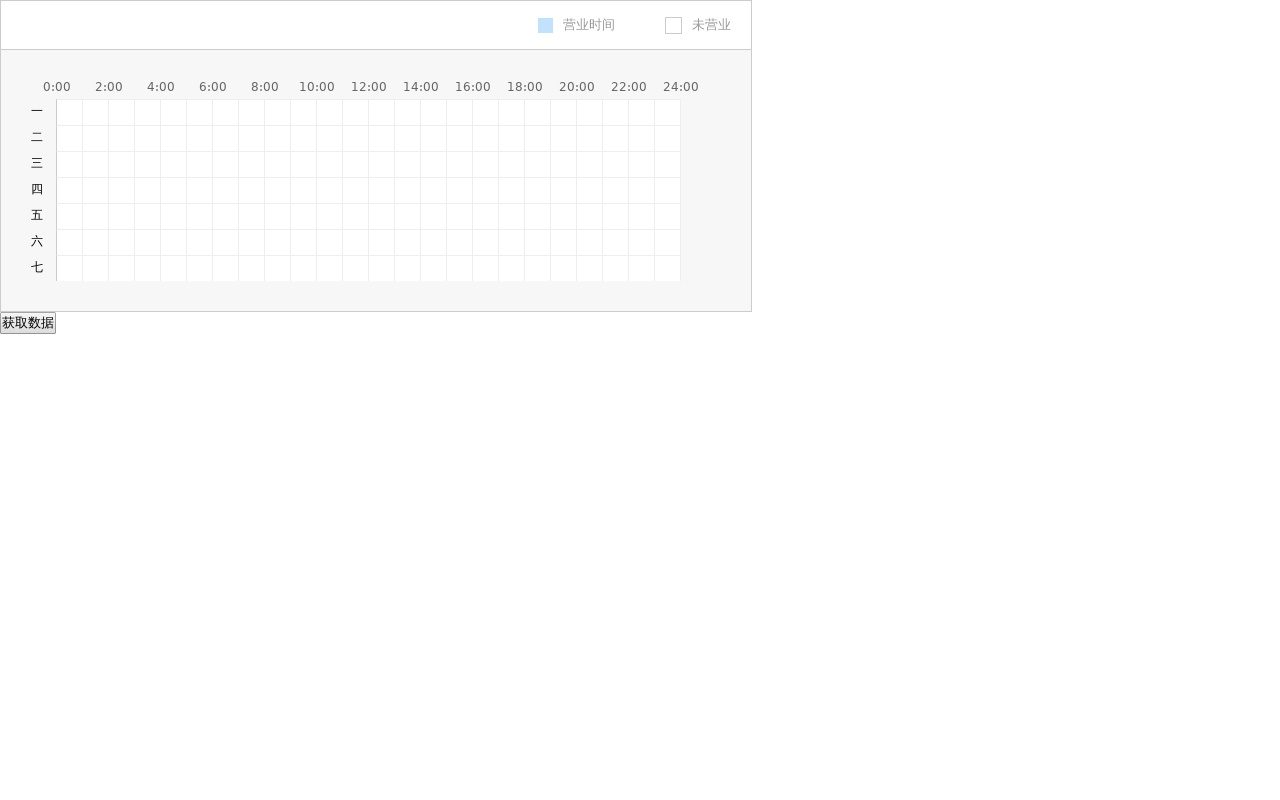Viewport: 1280px width, 800px height.
Task: Click the 2:00 time header
Action: (x=109, y=87)
